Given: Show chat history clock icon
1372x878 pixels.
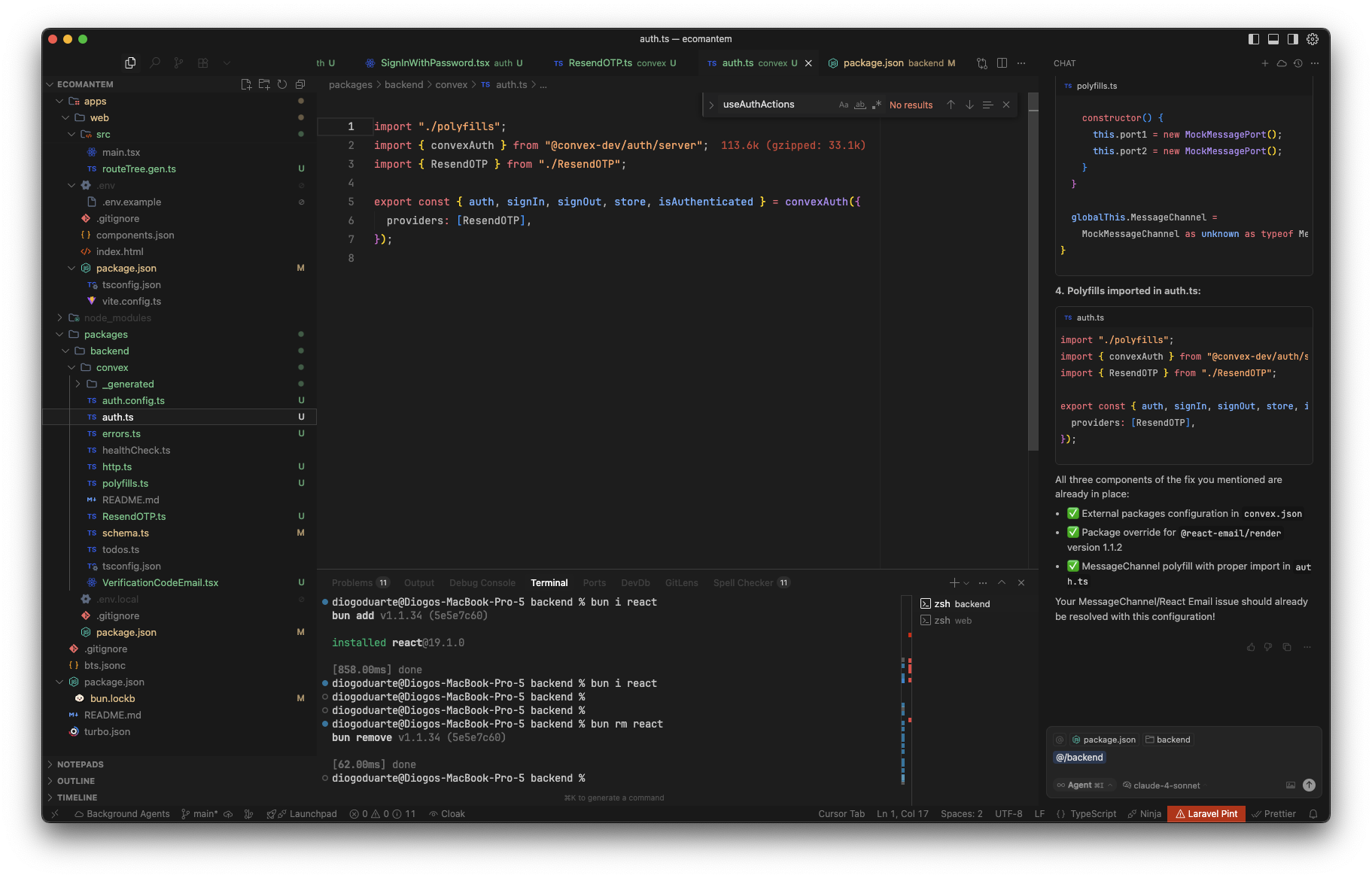Looking at the screenshot, I should click(x=1298, y=63).
